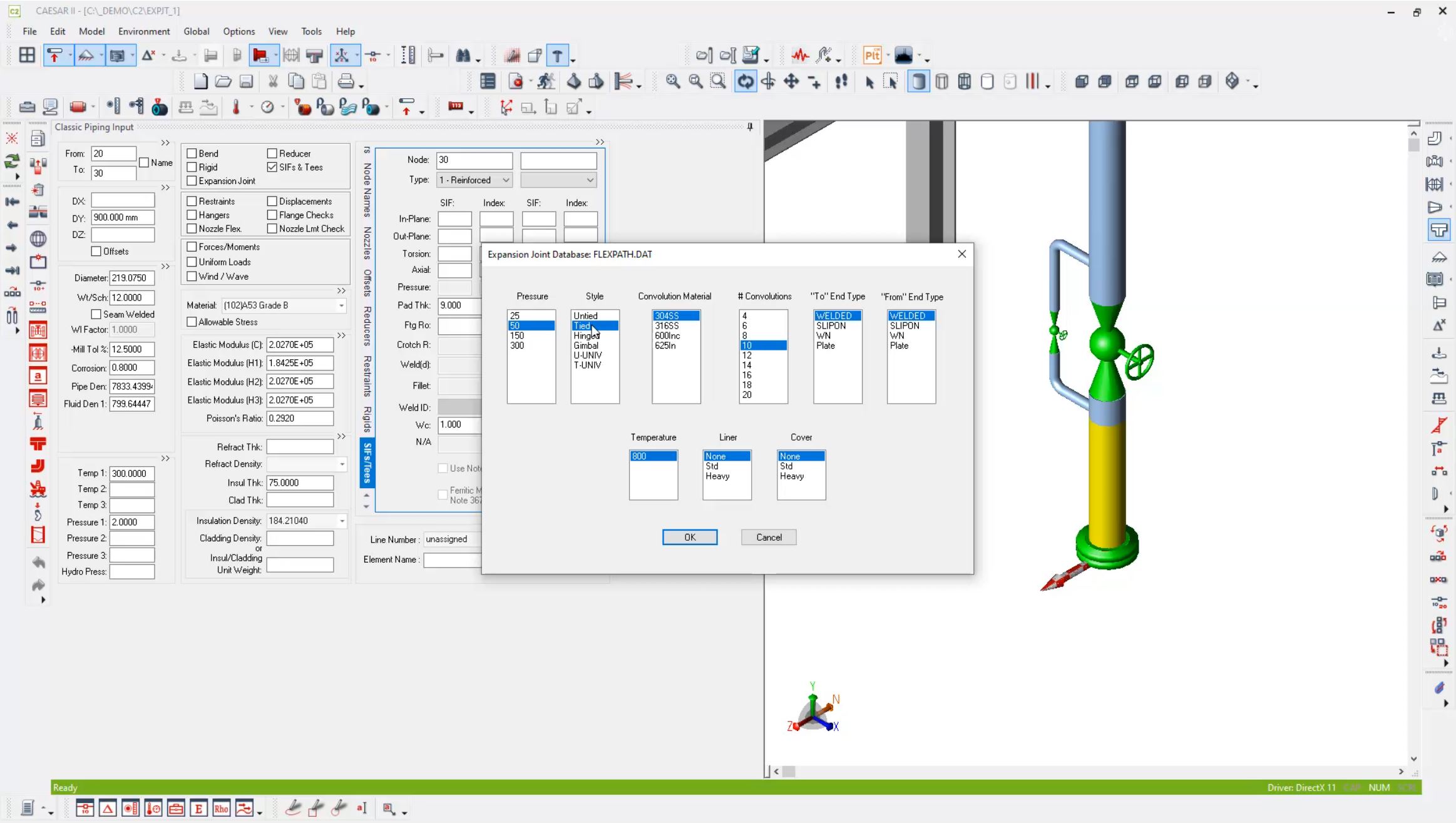Select the orbit rotate view icon
This screenshot has width=1456, height=823.
[x=745, y=81]
